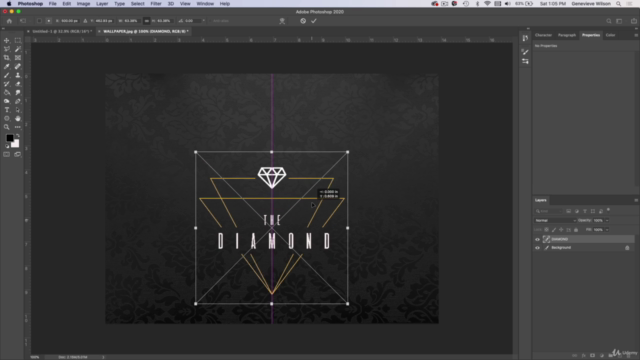Swap foreground and background colors
This screenshot has height=360, width=640.
click(18, 136)
